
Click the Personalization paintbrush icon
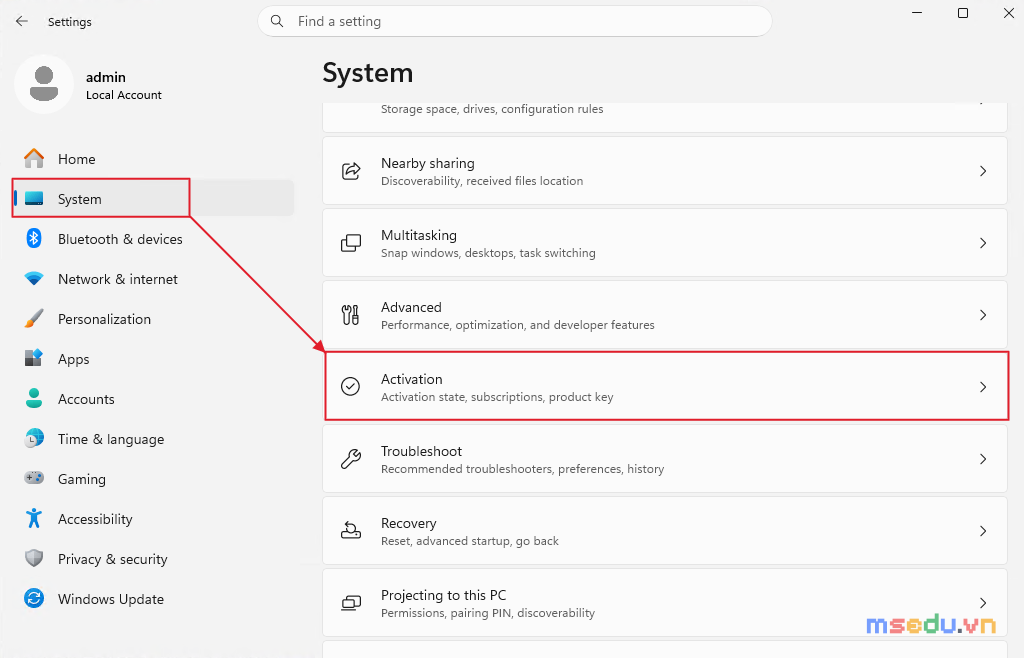click(34, 319)
